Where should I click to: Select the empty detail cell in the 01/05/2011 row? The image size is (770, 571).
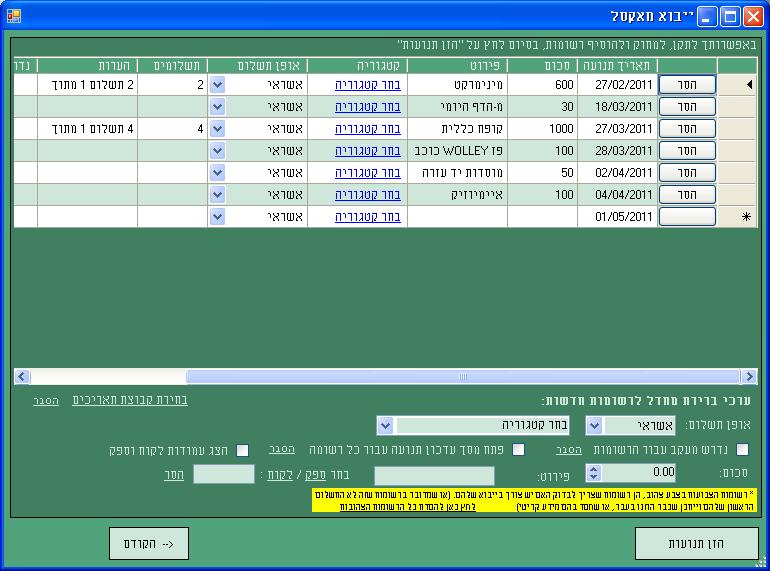458,217
